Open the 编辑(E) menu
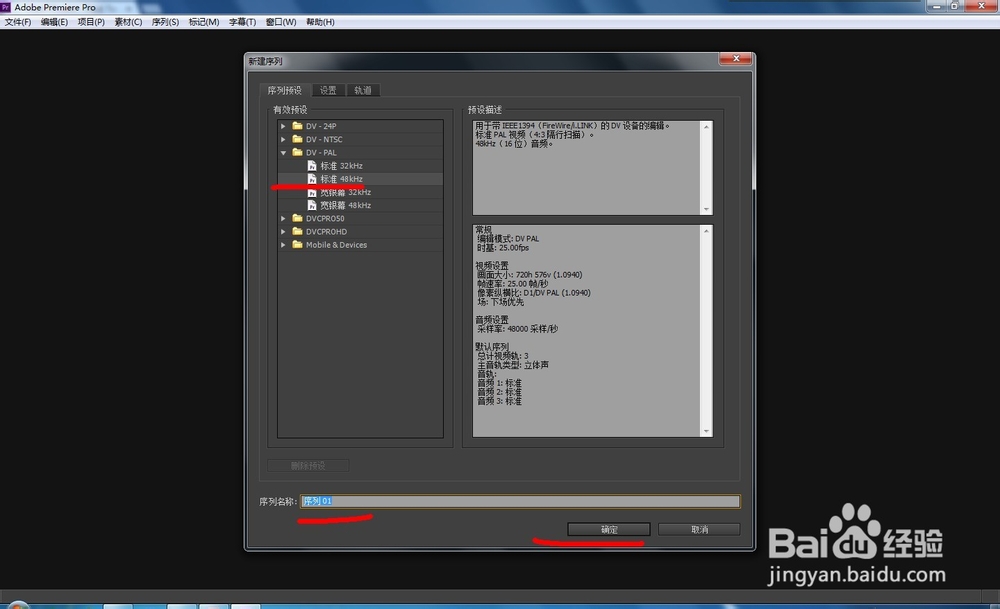This screenshot has width=1000, height=609. click(x=54, y=22)
